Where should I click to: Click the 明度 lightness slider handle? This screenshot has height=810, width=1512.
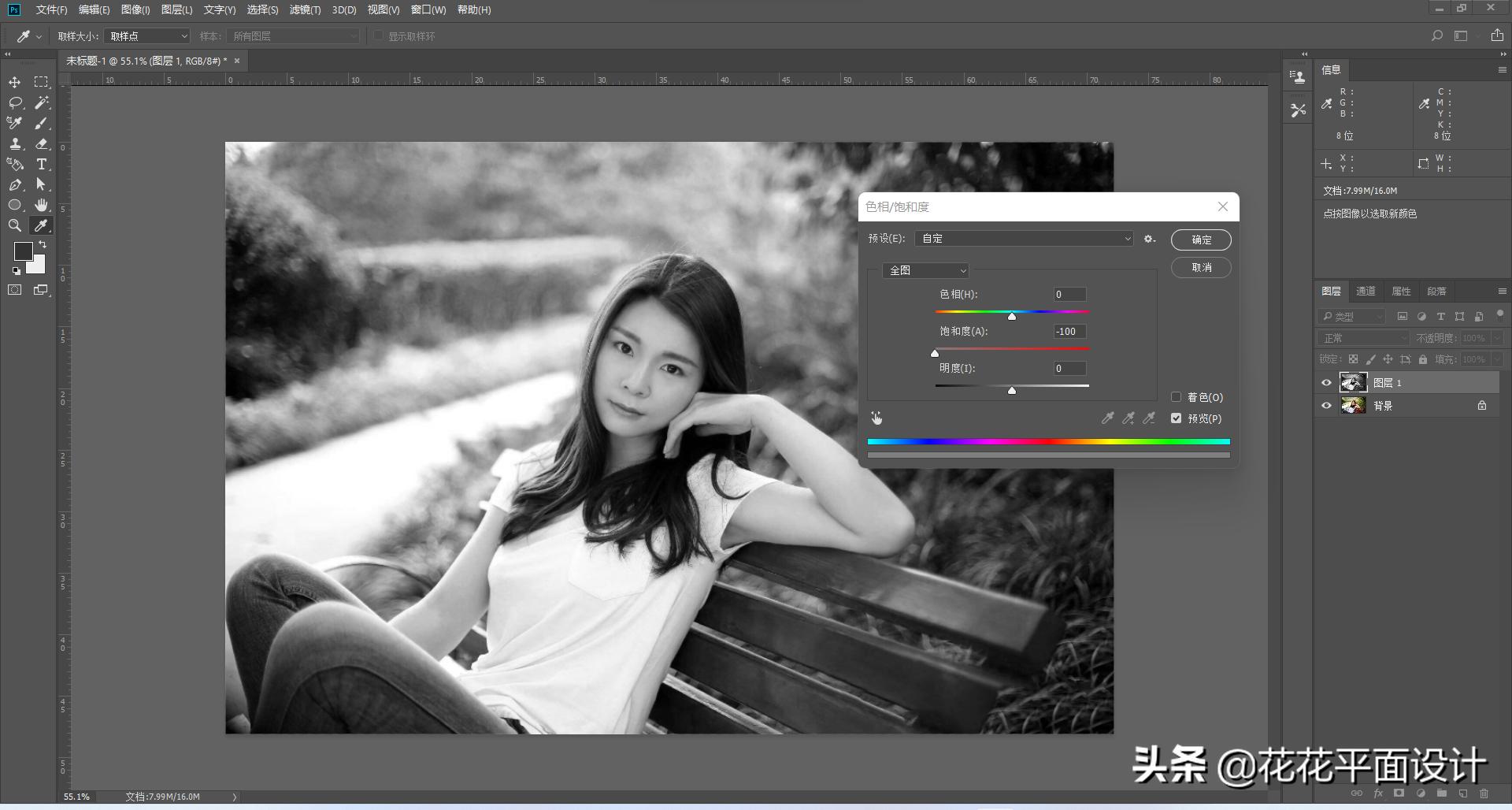tap(1012, 390)
